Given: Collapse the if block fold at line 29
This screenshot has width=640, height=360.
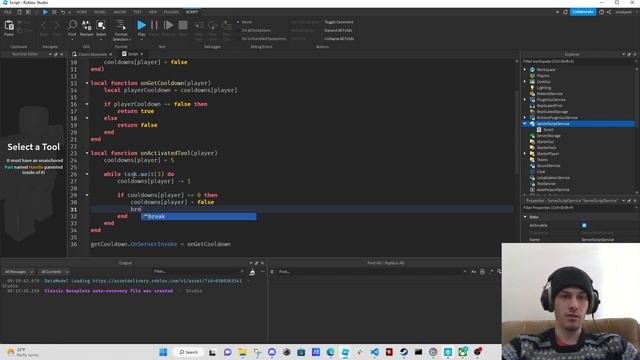Looking at the screenshot, I should 87,195.
